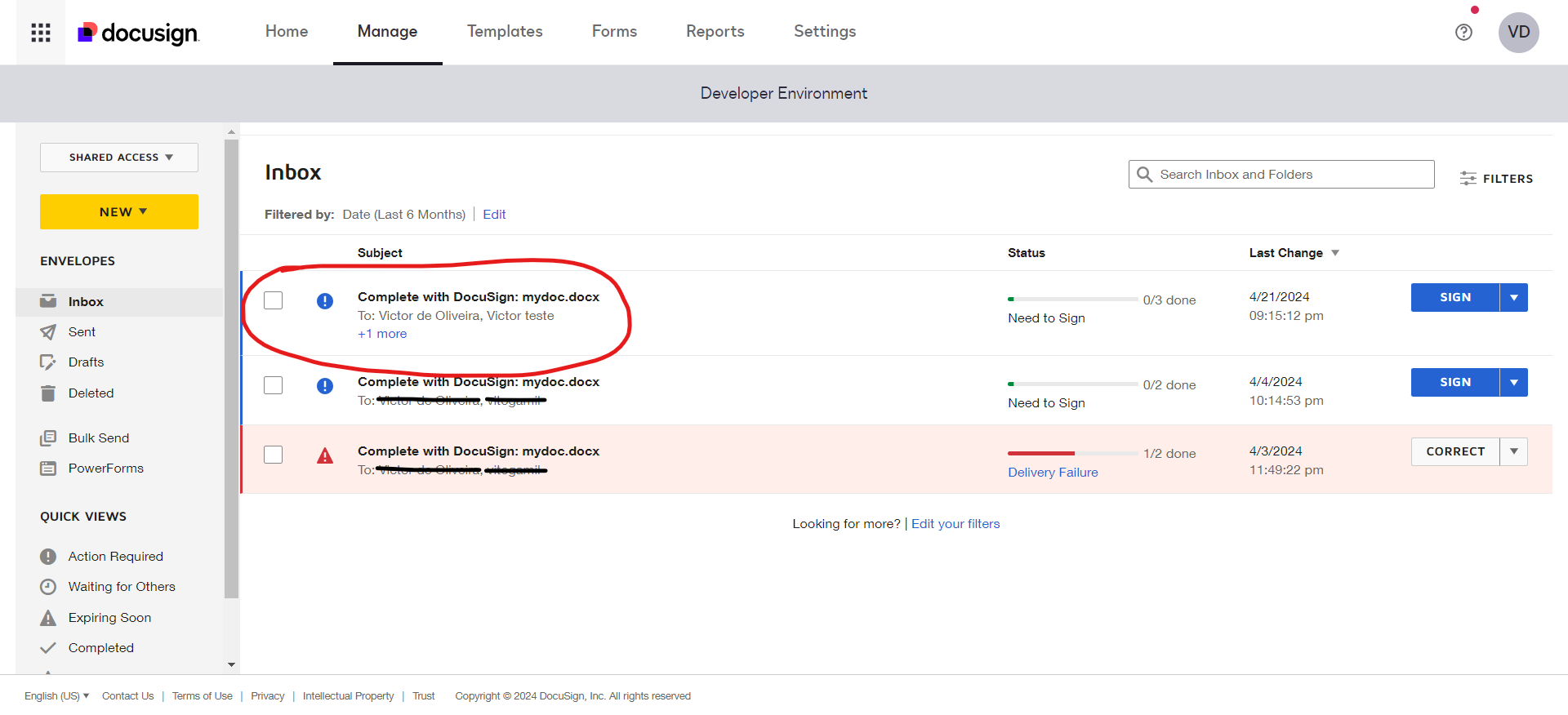Open the Privacy footer link
Viewport: 1568px width, 715px height.
click(267, 696)
